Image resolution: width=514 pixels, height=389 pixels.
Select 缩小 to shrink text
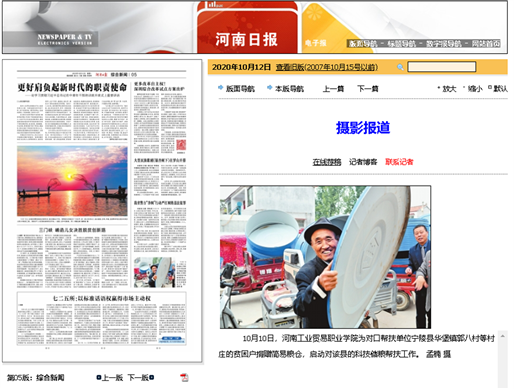tap(475, 89)
